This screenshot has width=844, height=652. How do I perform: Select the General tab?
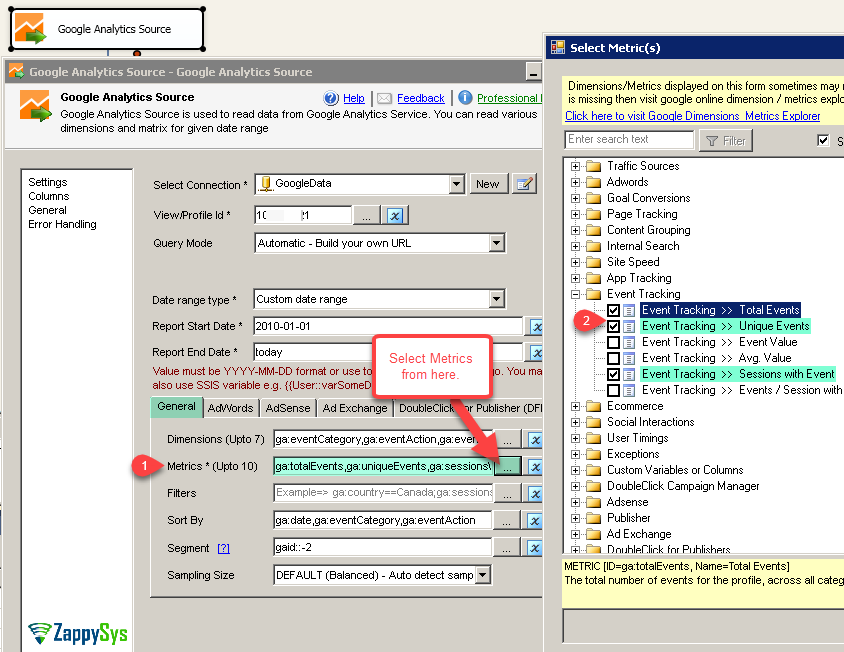[x=176, y=406]
